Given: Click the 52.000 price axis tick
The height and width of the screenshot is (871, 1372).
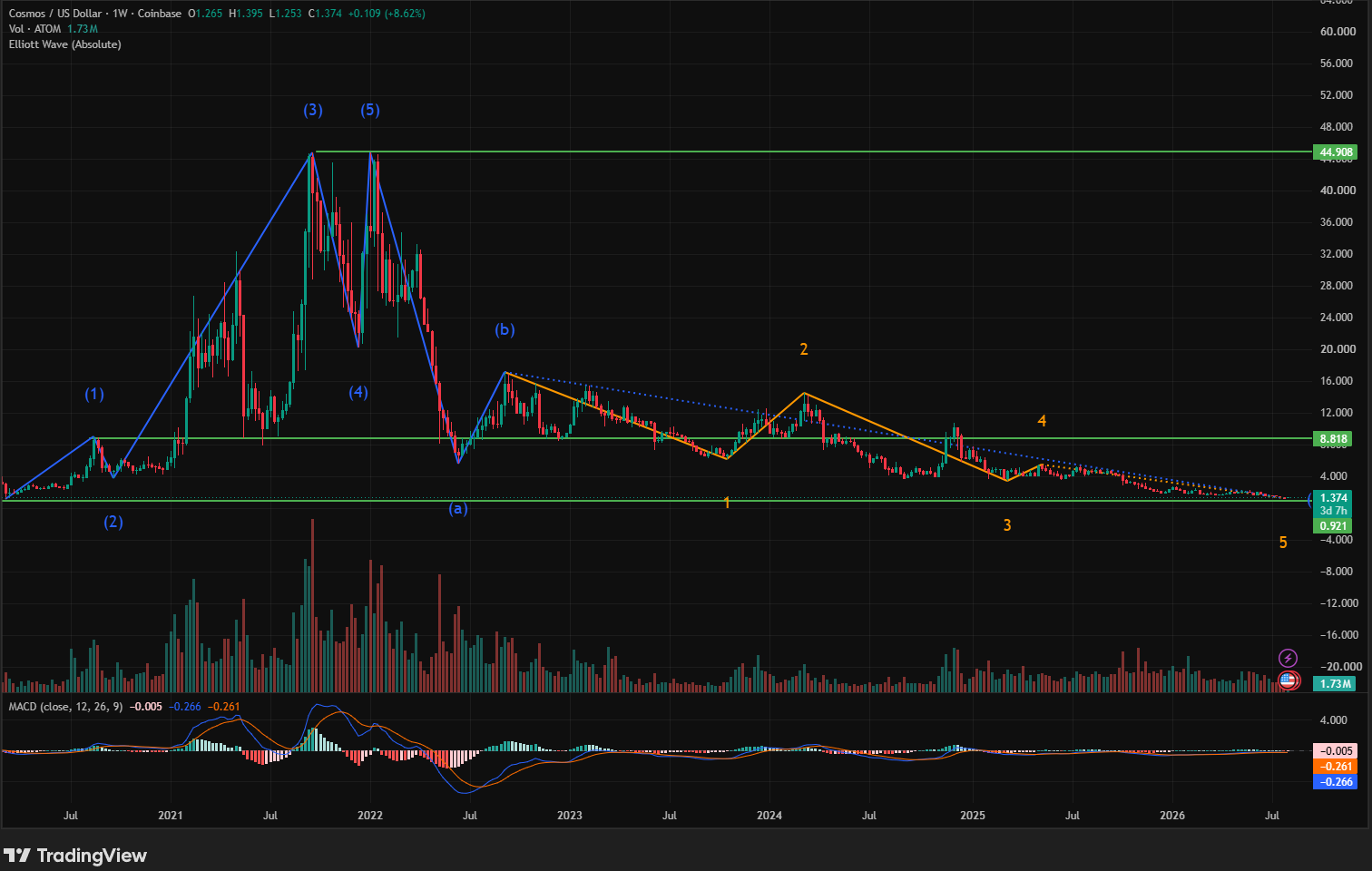Looking at the screenshot, I should coord(1338,95).
